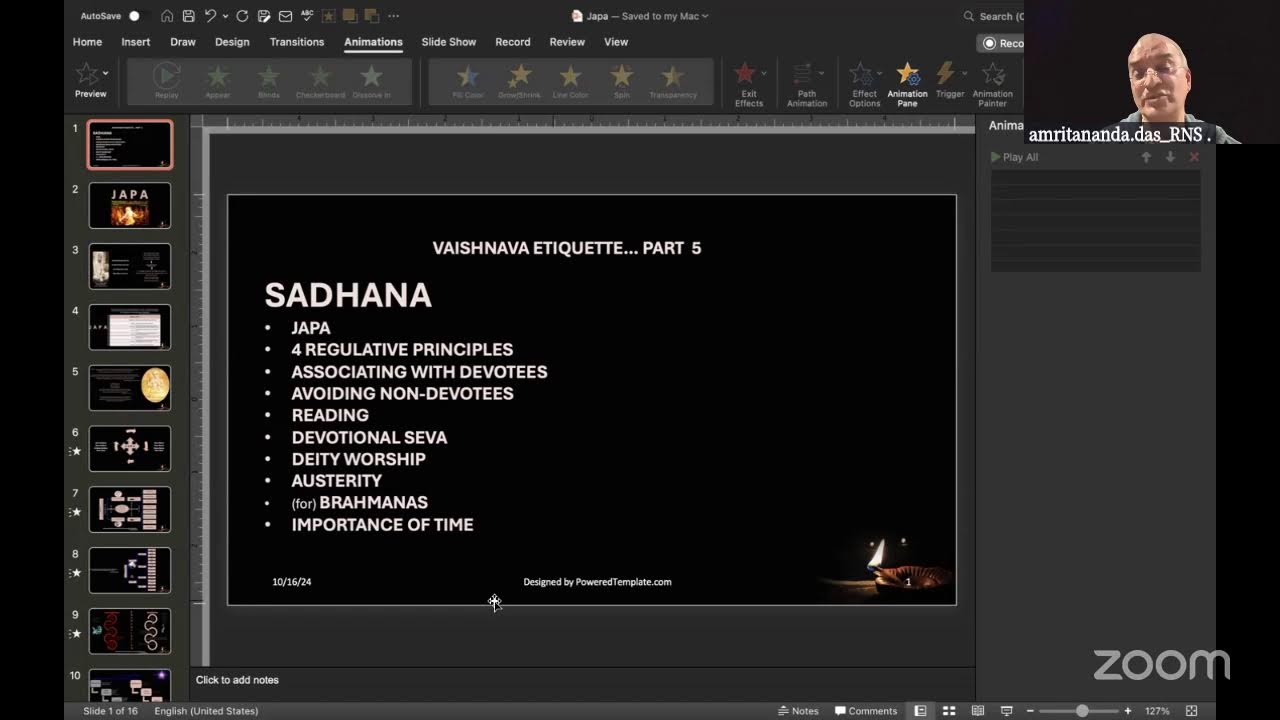
Task: Click 'Click to add notes' field
Action: tap(237, 680)
